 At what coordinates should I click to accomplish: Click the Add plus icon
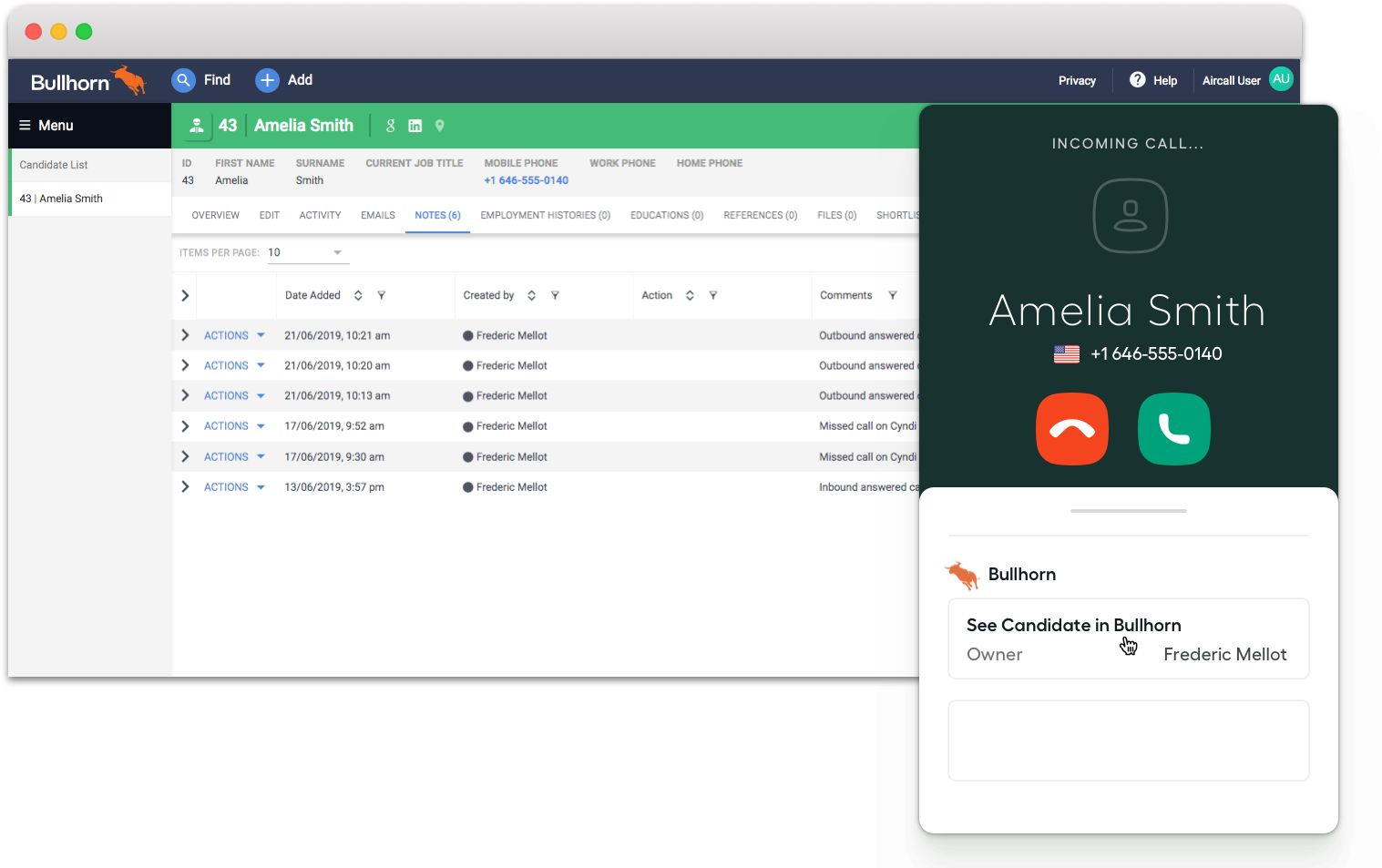point(267,80)
